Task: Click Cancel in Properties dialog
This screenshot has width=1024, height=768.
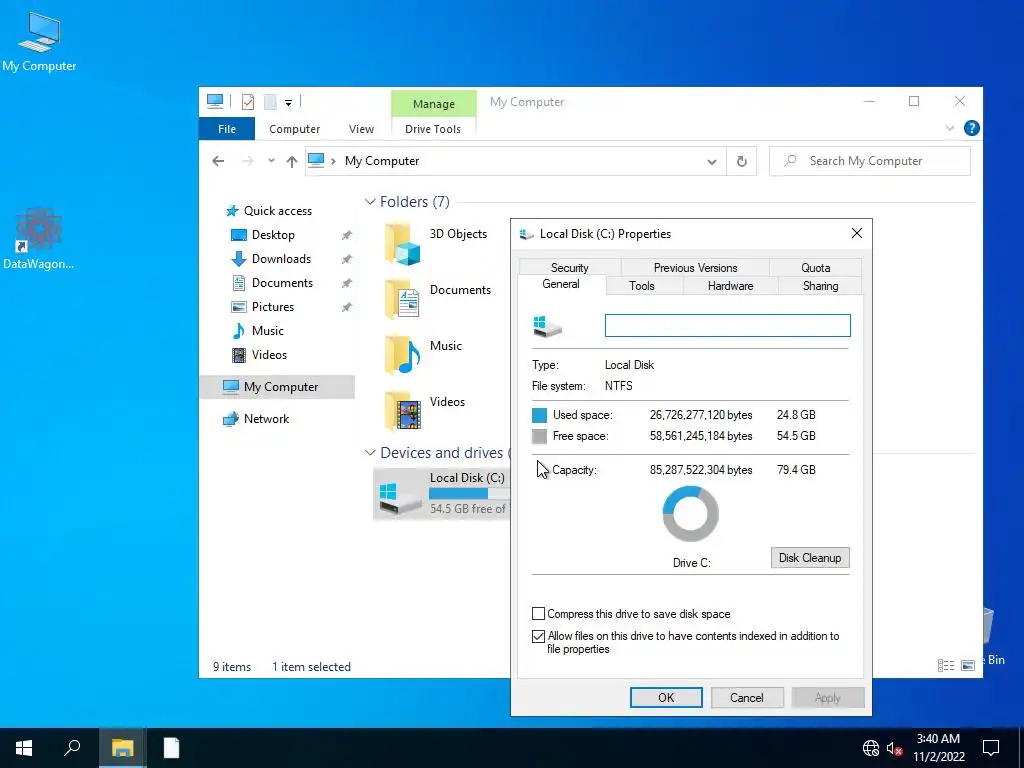Action: pos(746,697)
